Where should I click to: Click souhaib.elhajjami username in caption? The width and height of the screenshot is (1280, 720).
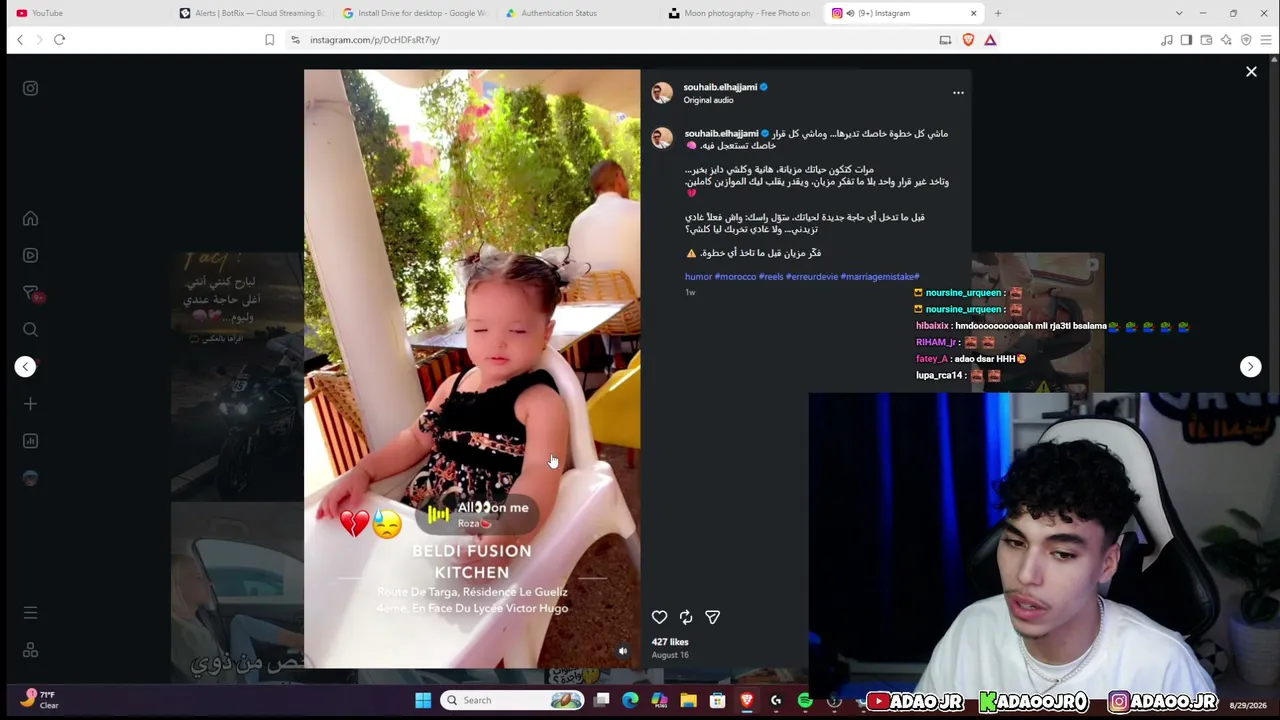[x=721, y=133]
